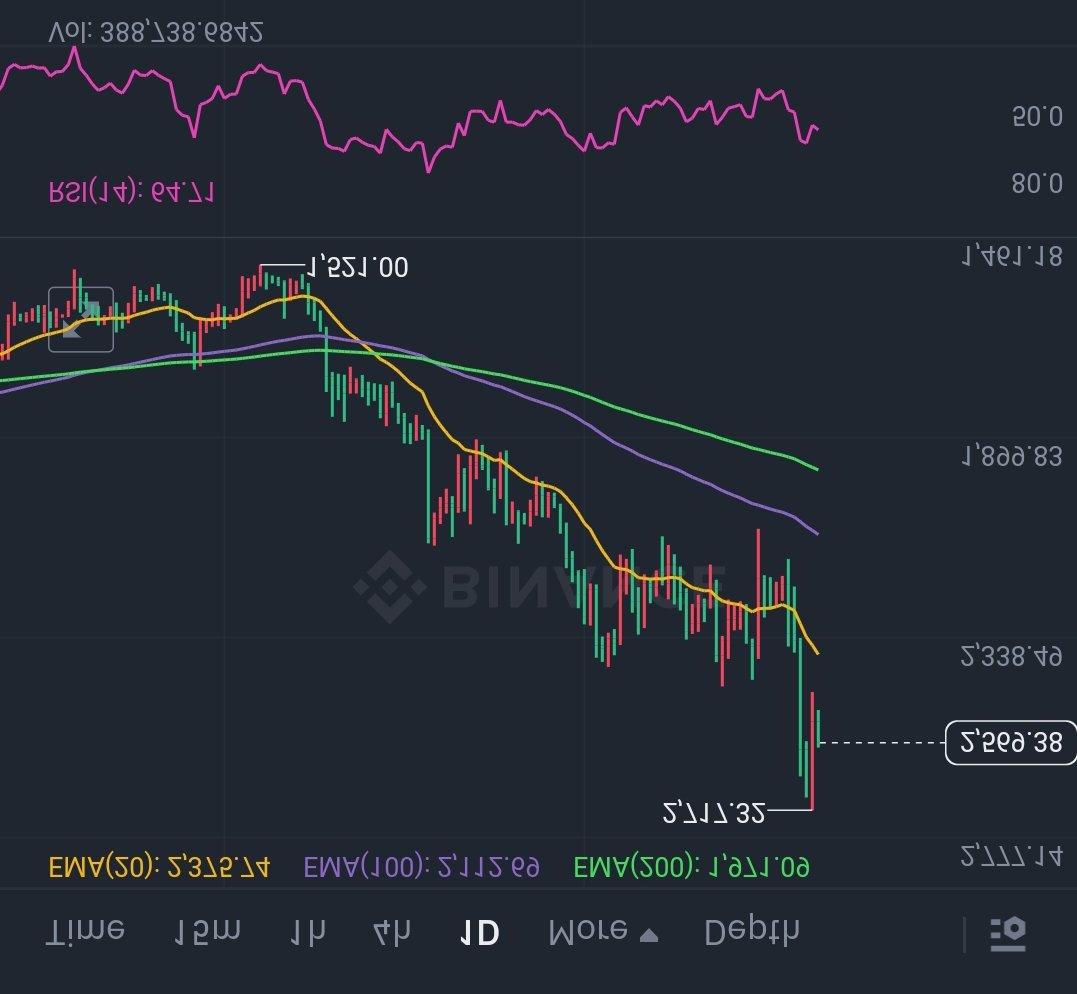Tap the fullscreen expand arrows icon on chart
Screen dimensions: 1077x994
click(81, 319)
